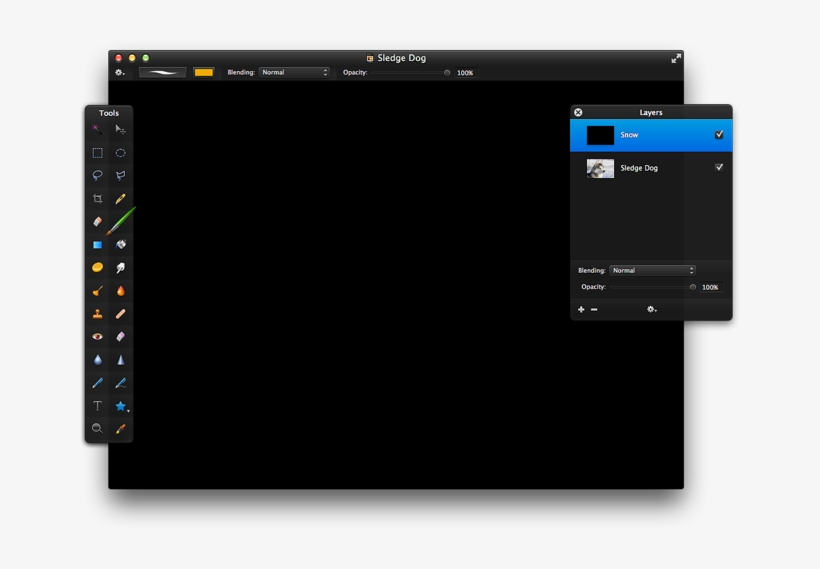Select the Magic Eraser tool
Viewport: 820px width, 569px height.
(120, 337)
